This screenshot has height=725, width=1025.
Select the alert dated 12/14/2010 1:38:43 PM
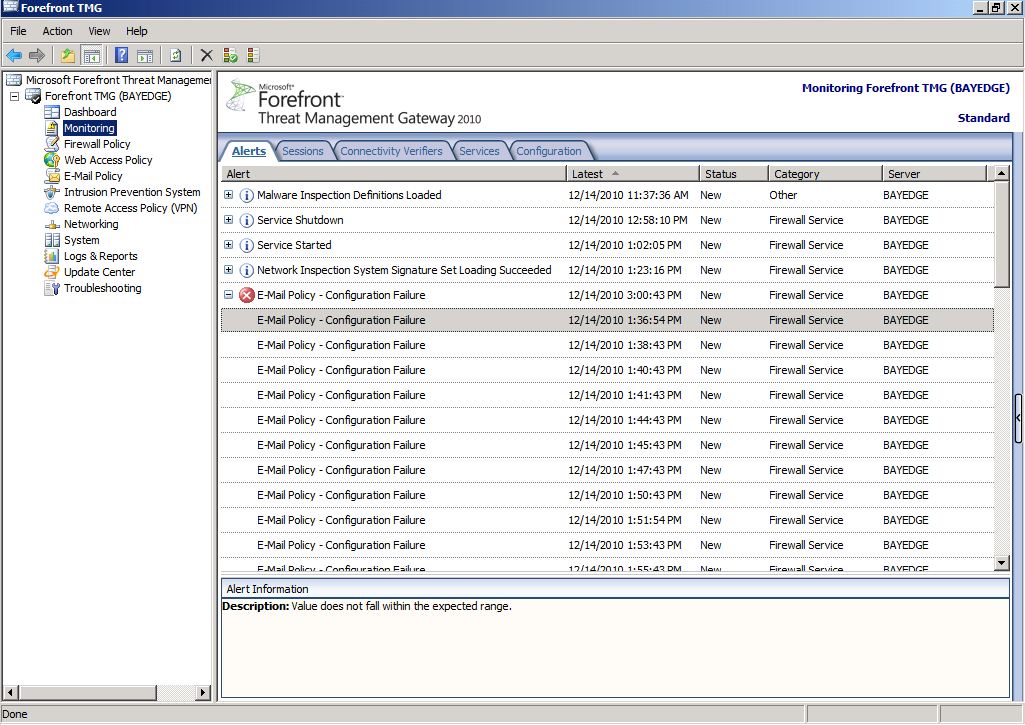607,345
